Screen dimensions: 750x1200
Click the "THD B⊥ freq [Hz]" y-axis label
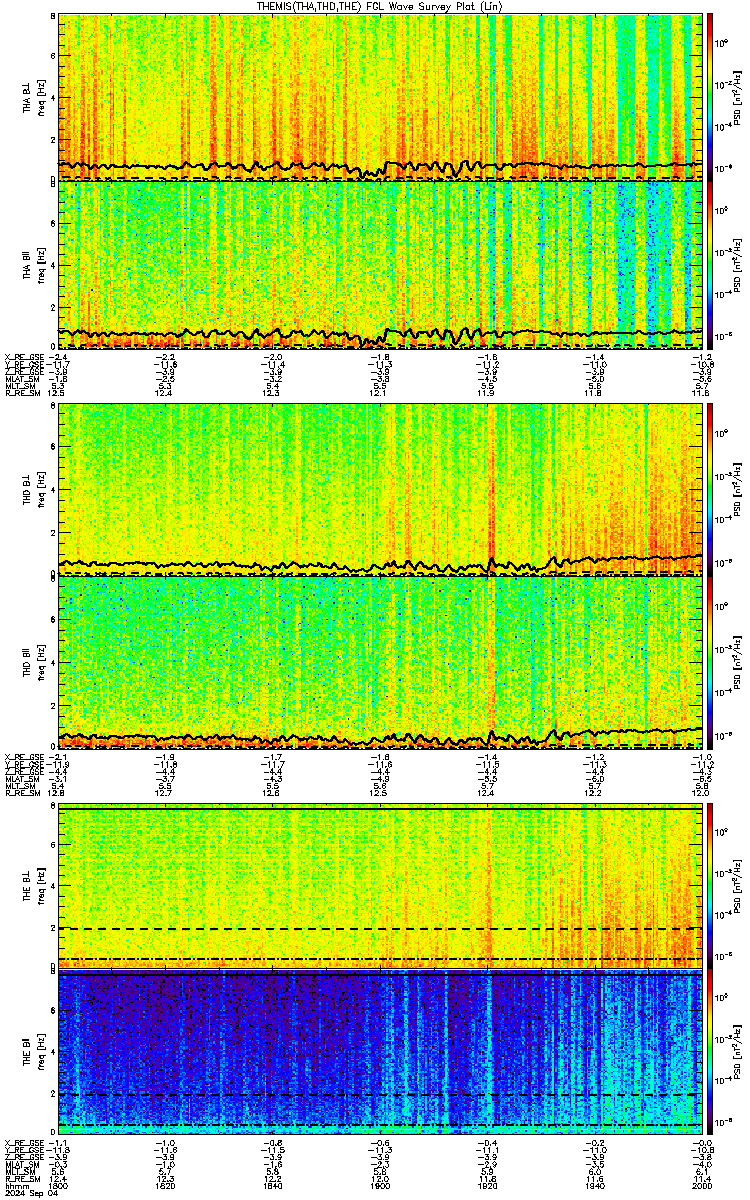(x=35, y=490)
